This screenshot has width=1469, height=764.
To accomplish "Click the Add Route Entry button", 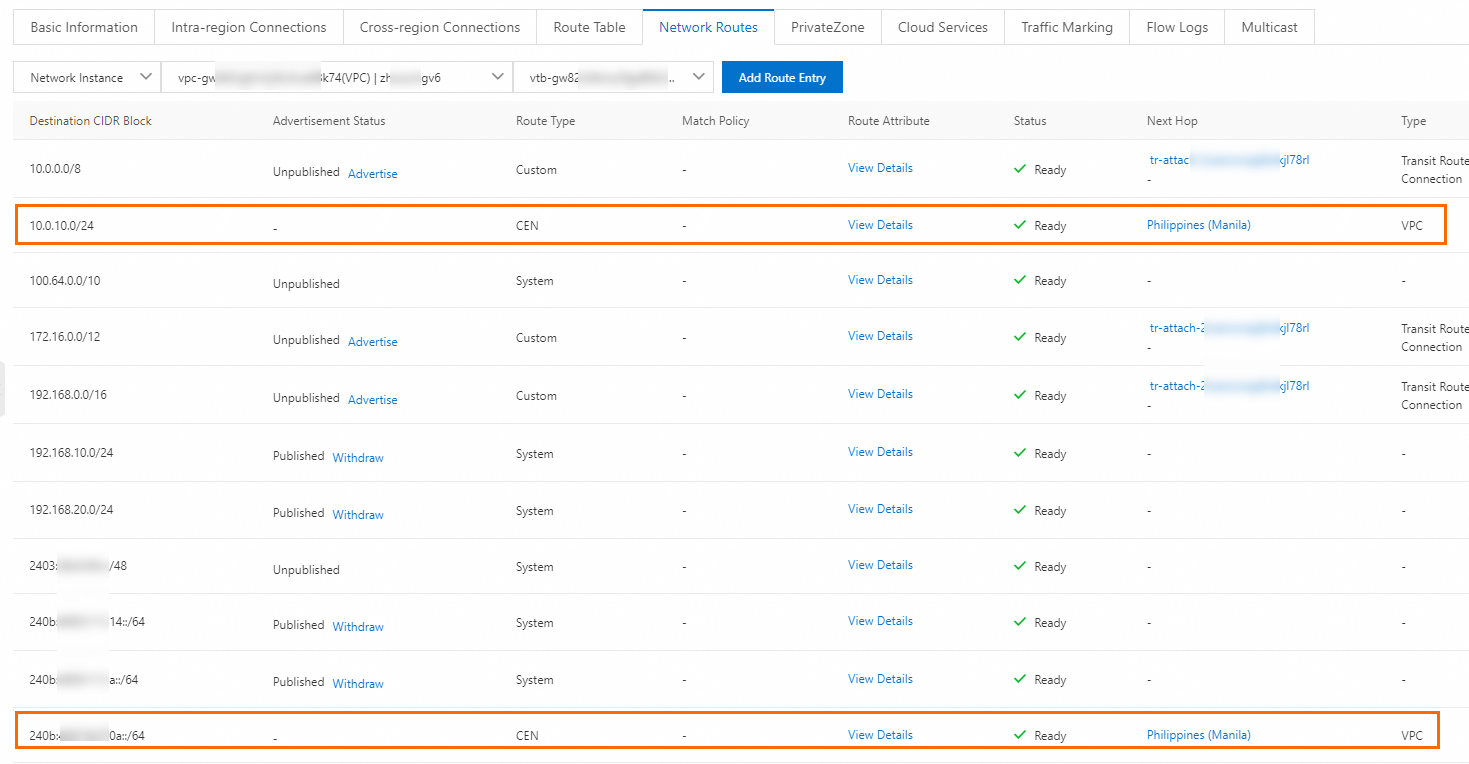I will pyautogui.click(x=782, y=78).
